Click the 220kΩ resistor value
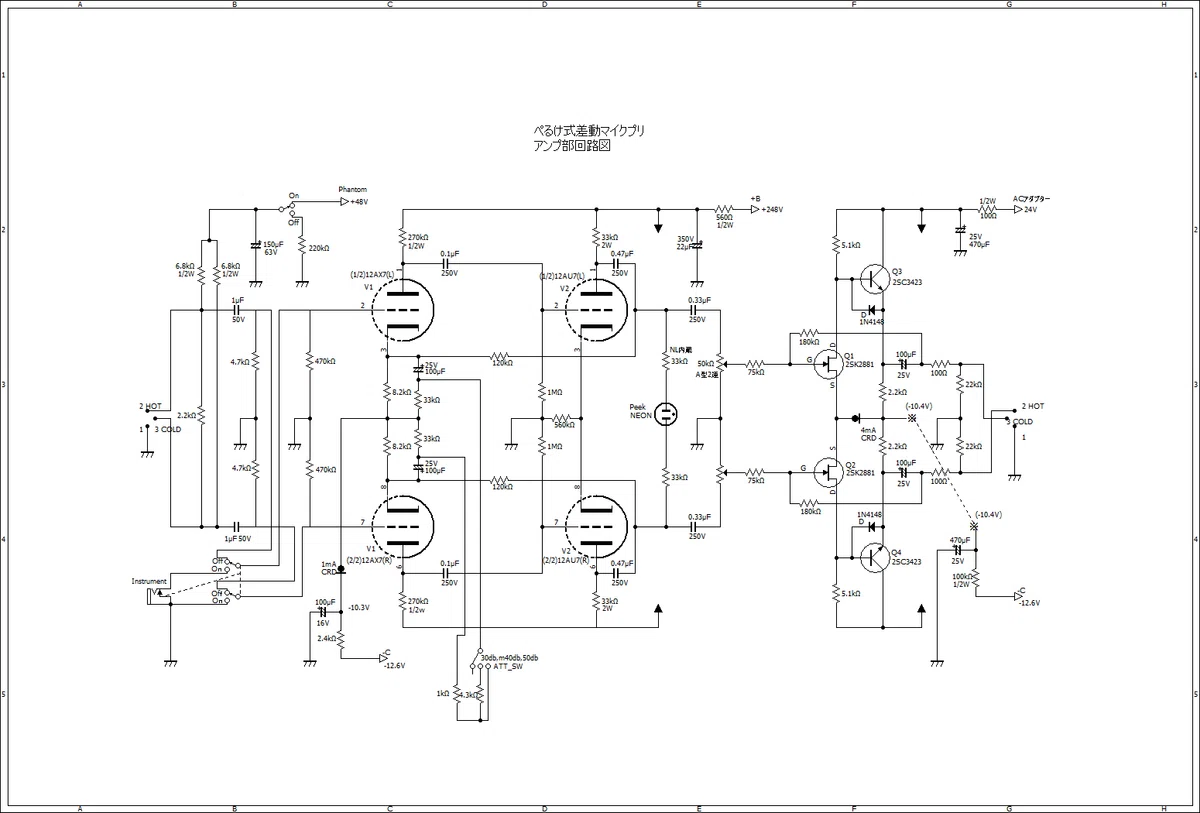 click(x=321, y=247)
